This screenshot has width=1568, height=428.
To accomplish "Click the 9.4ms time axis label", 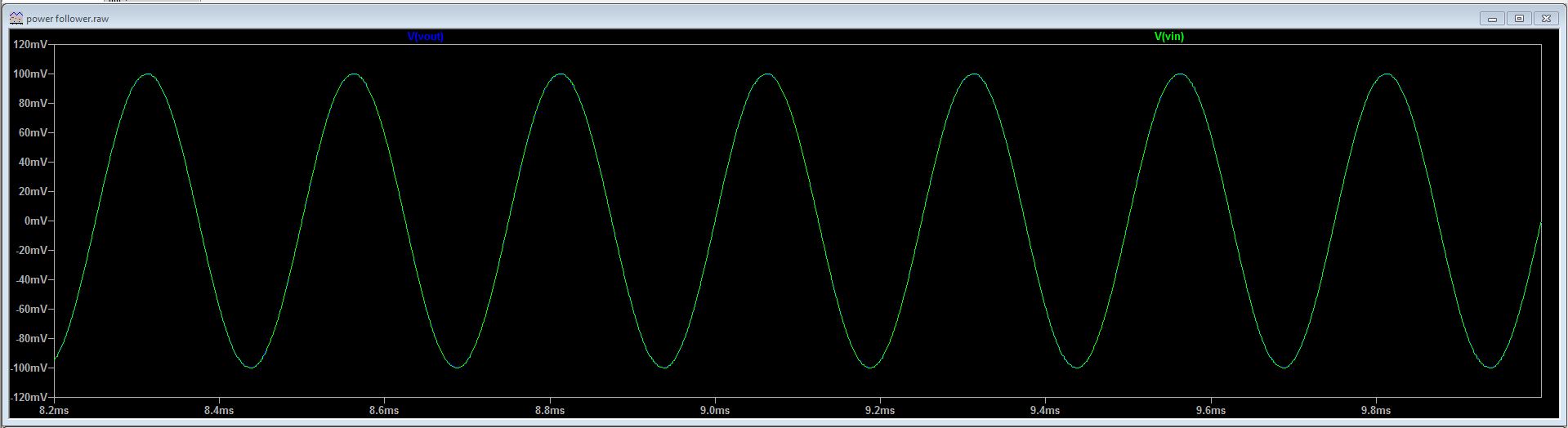I will pos(1045,410).
